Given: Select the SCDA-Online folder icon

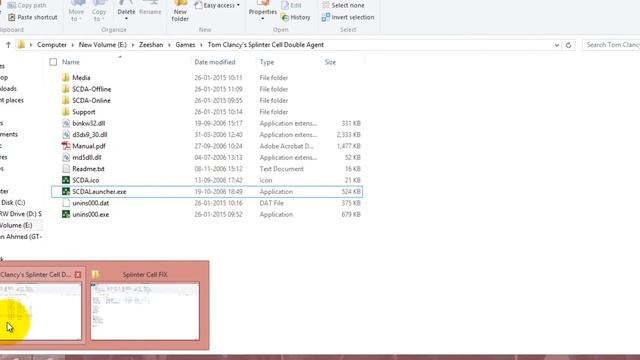Looking at the screenshot, I should click(x=66, y=100).
